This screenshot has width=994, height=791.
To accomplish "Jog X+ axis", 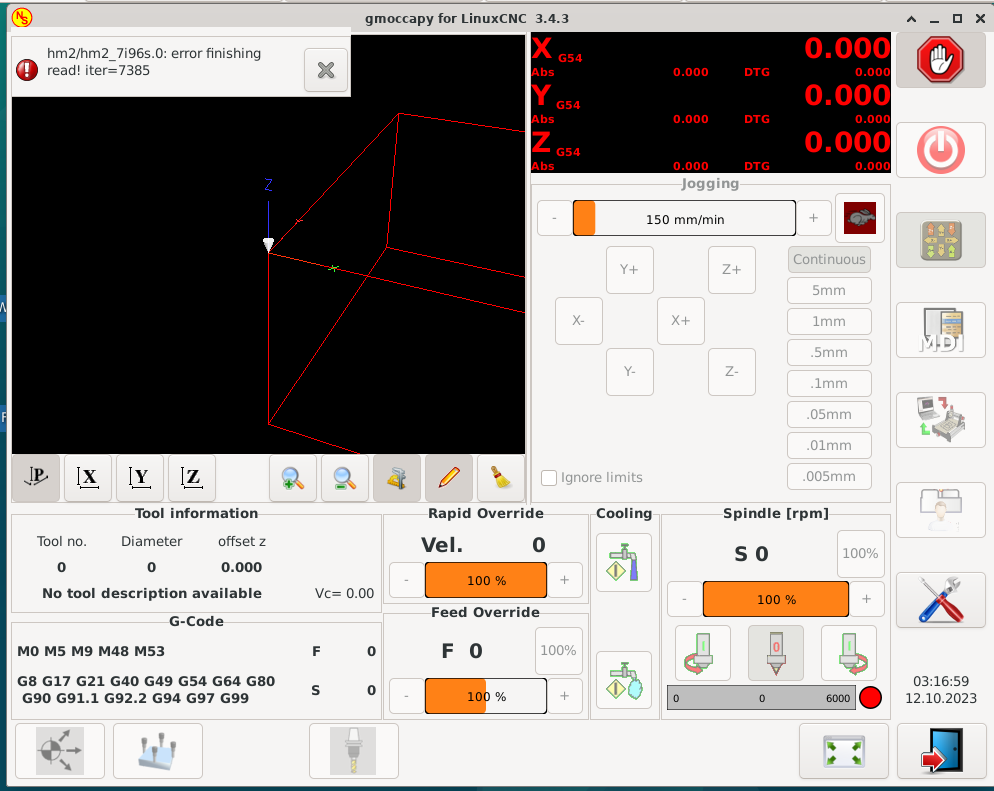I will click(681, 321).
